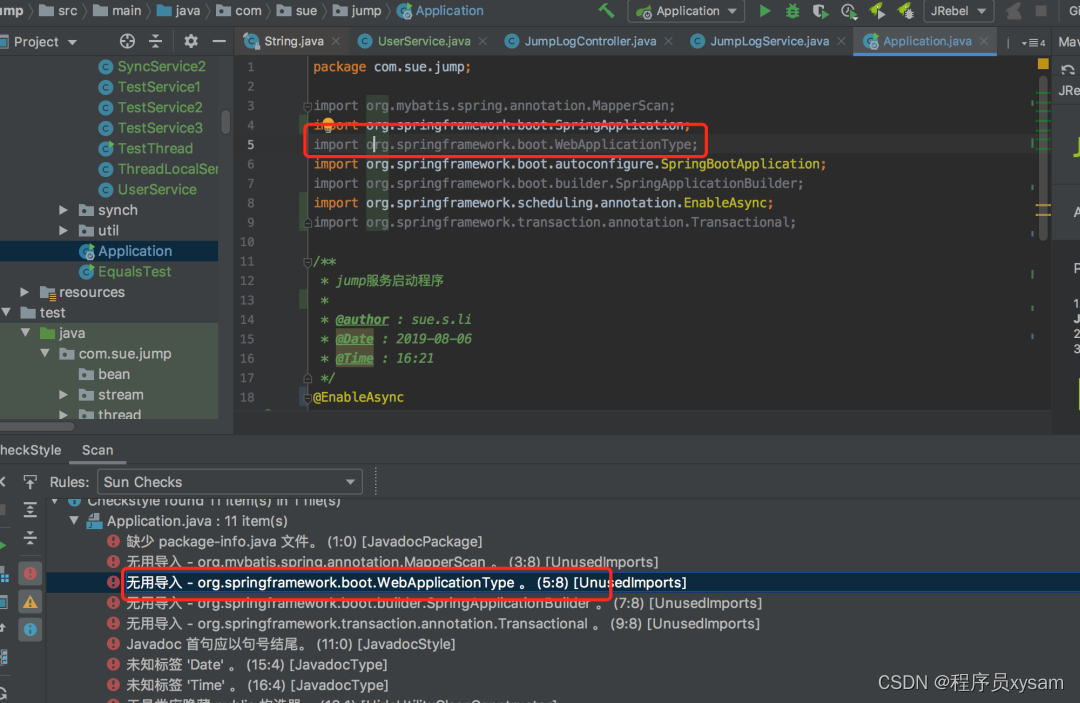Close the String.java tab
1080x703 pixels.
(336, 41)
